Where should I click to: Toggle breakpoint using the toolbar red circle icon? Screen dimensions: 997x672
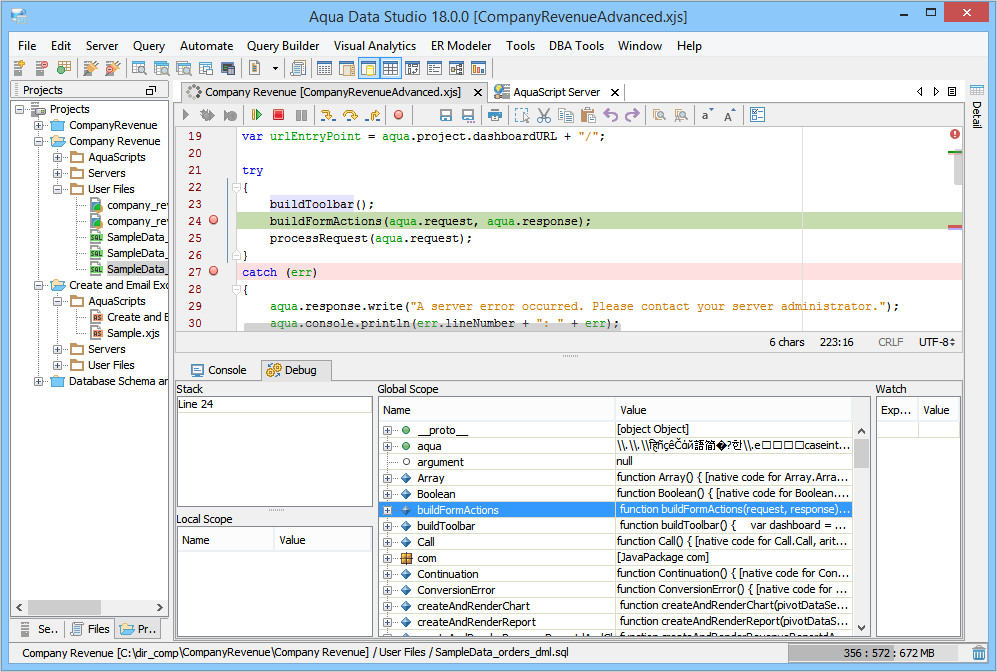tap(399, 115)
